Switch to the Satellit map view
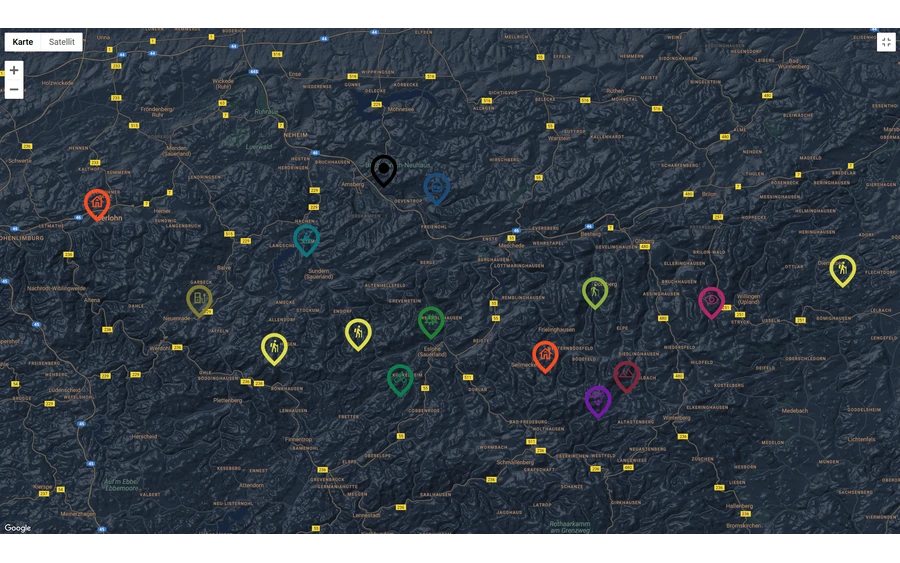This screenshot has height=563, width=900. (x=62, y=42)
